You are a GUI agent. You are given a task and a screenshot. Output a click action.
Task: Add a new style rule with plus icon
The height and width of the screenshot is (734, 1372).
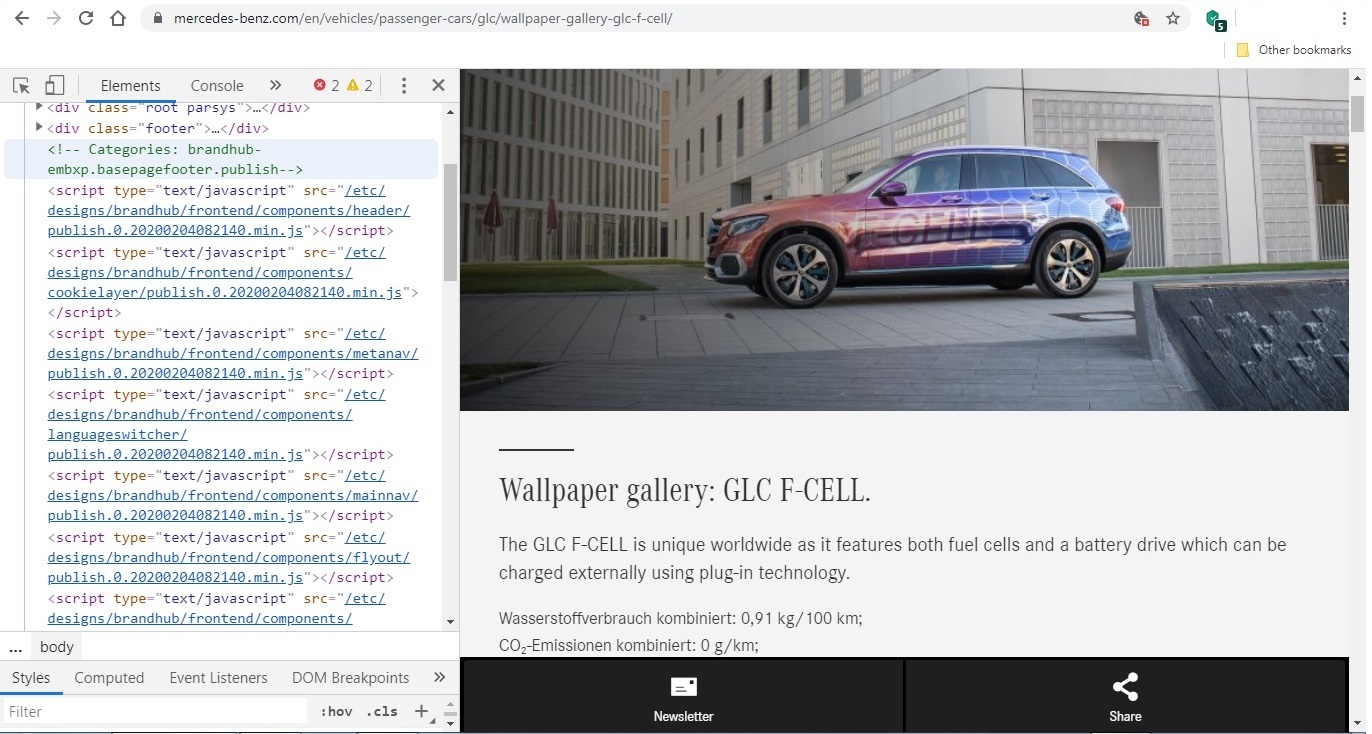tap(421, 712)
